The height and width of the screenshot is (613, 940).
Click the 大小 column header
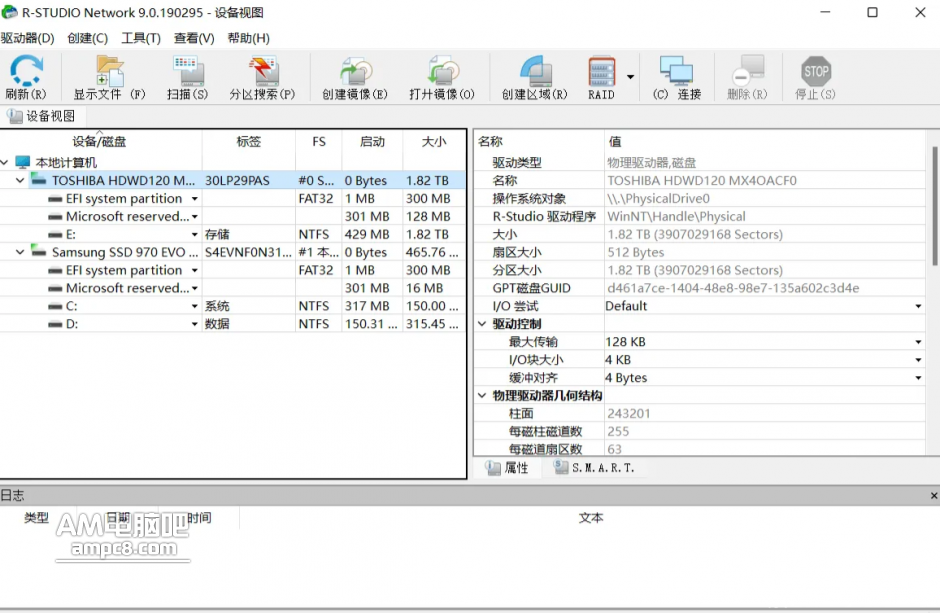tap(434, 142)
